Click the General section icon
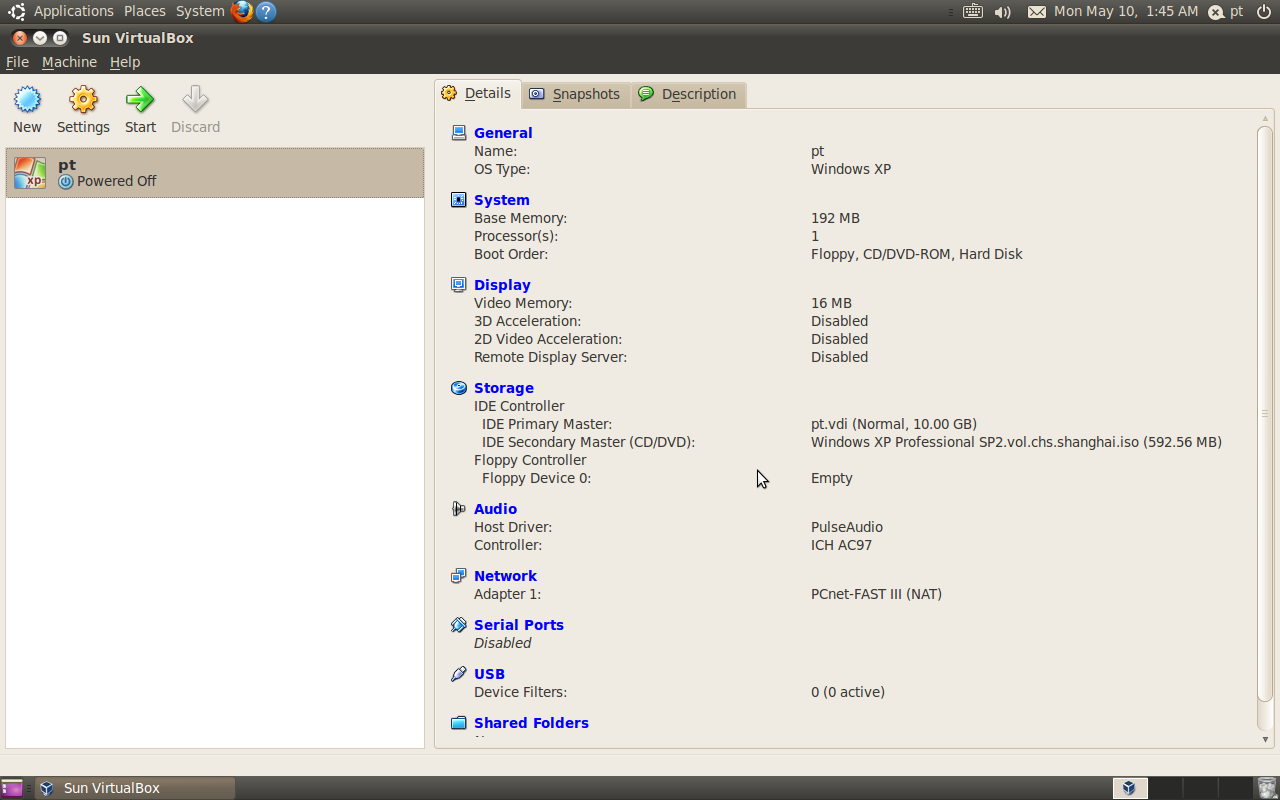 point(459,133)
